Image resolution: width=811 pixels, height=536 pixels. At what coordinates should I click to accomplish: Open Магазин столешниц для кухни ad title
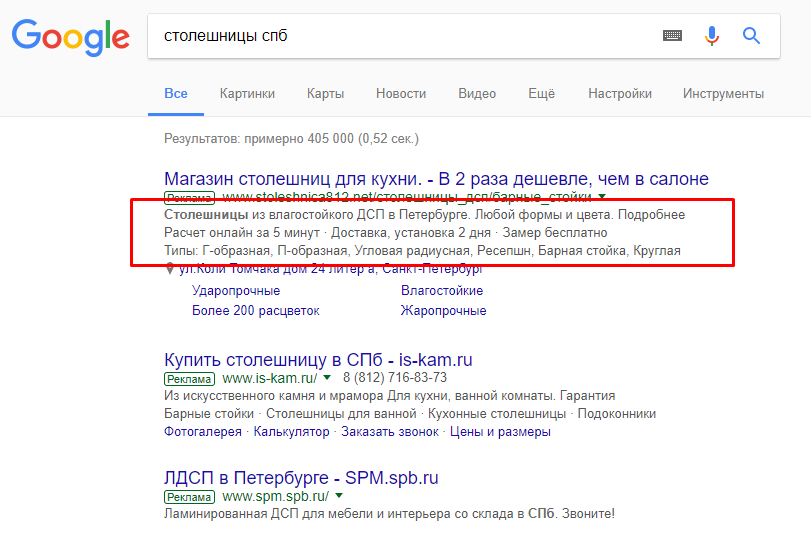436,178
